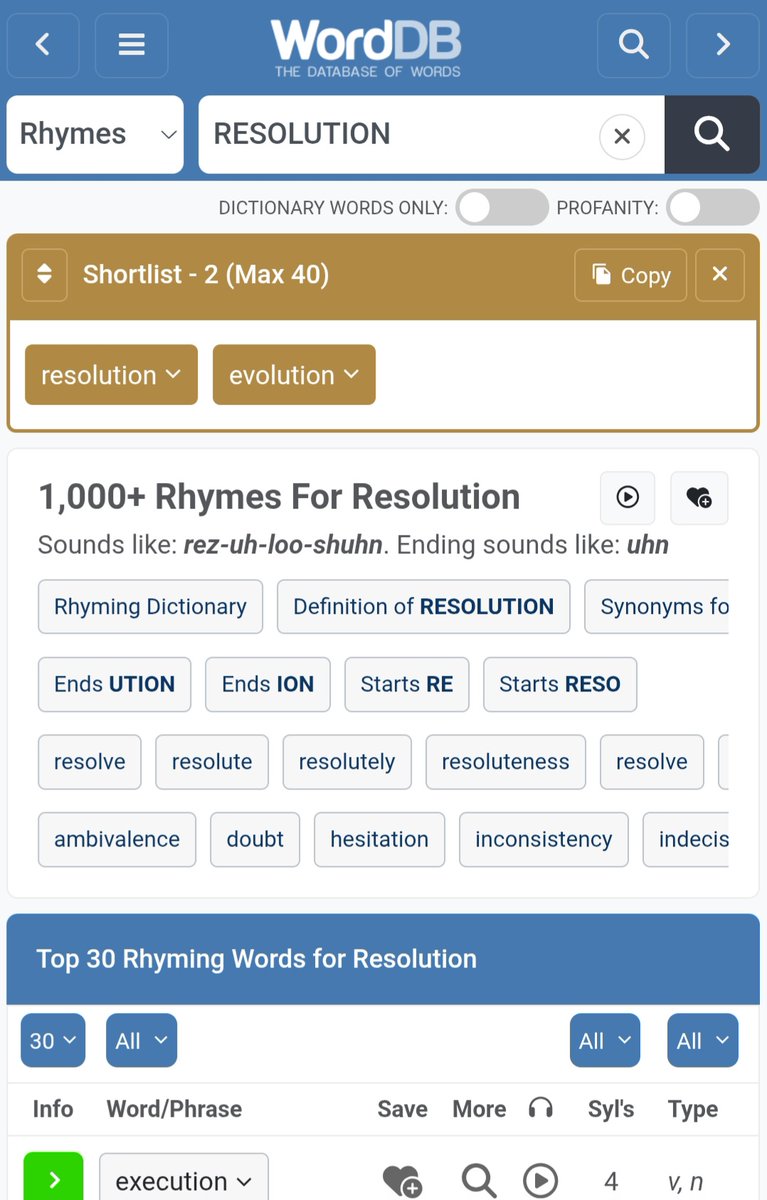Open Definition of RESOLUTION
The image size is (767, 1200).
click(424, 606)
